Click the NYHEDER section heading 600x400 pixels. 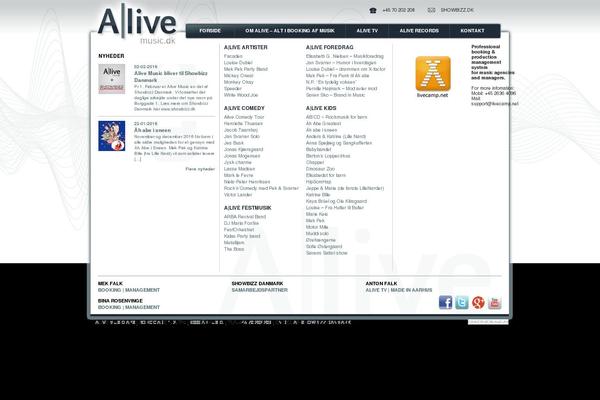111,56
